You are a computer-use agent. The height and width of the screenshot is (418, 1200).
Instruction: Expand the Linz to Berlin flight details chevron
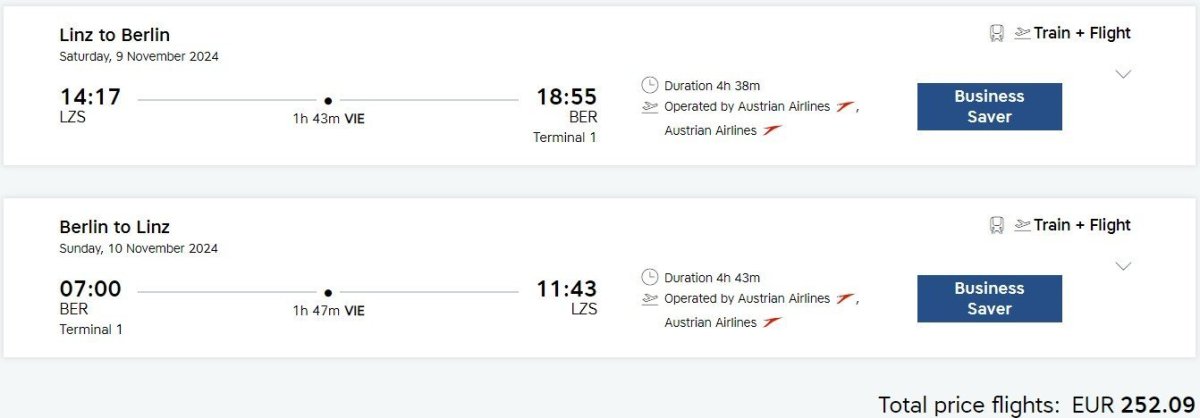click(x=1123, y=74)
